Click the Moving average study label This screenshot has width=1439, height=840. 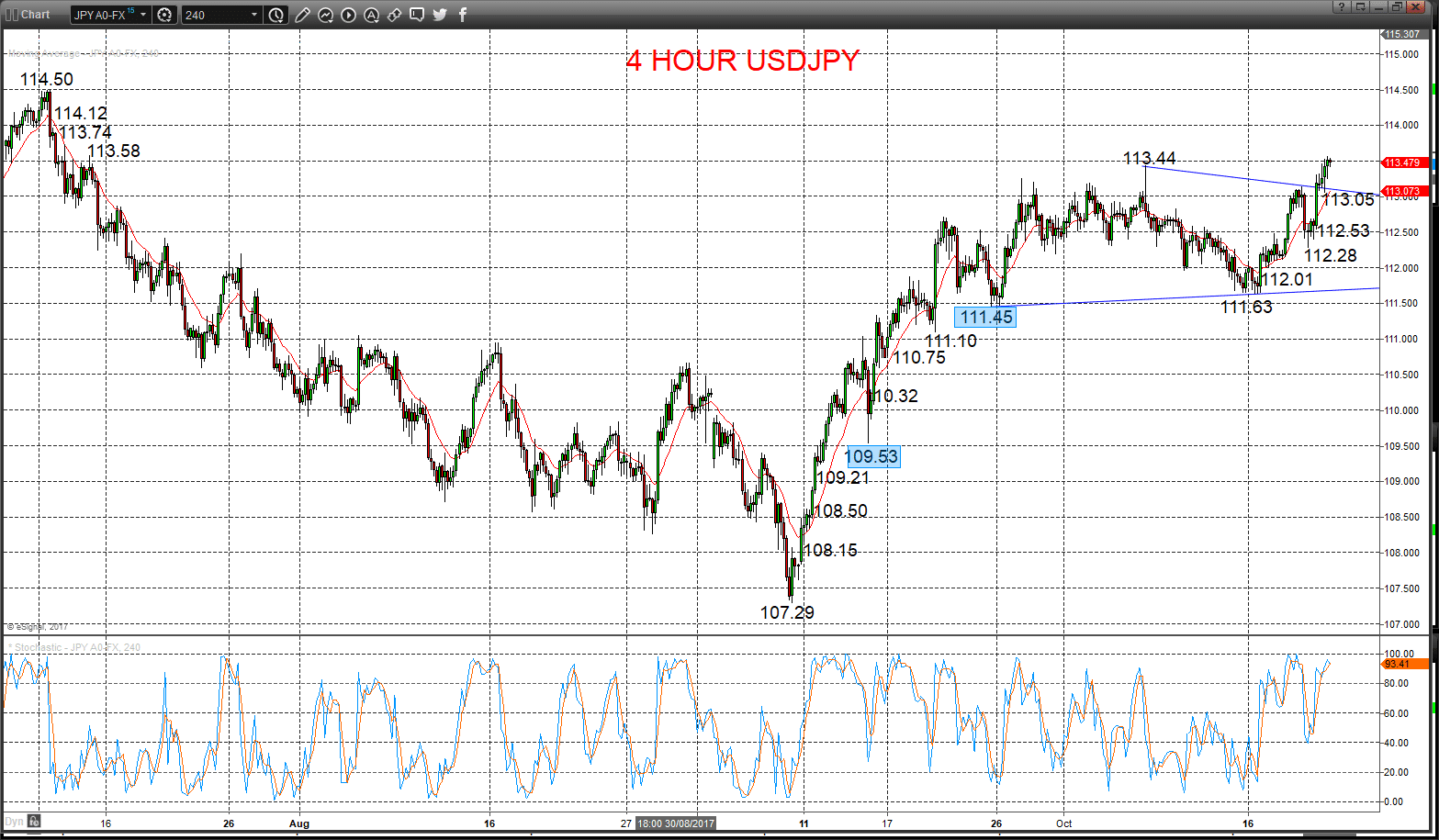point(83,53)
